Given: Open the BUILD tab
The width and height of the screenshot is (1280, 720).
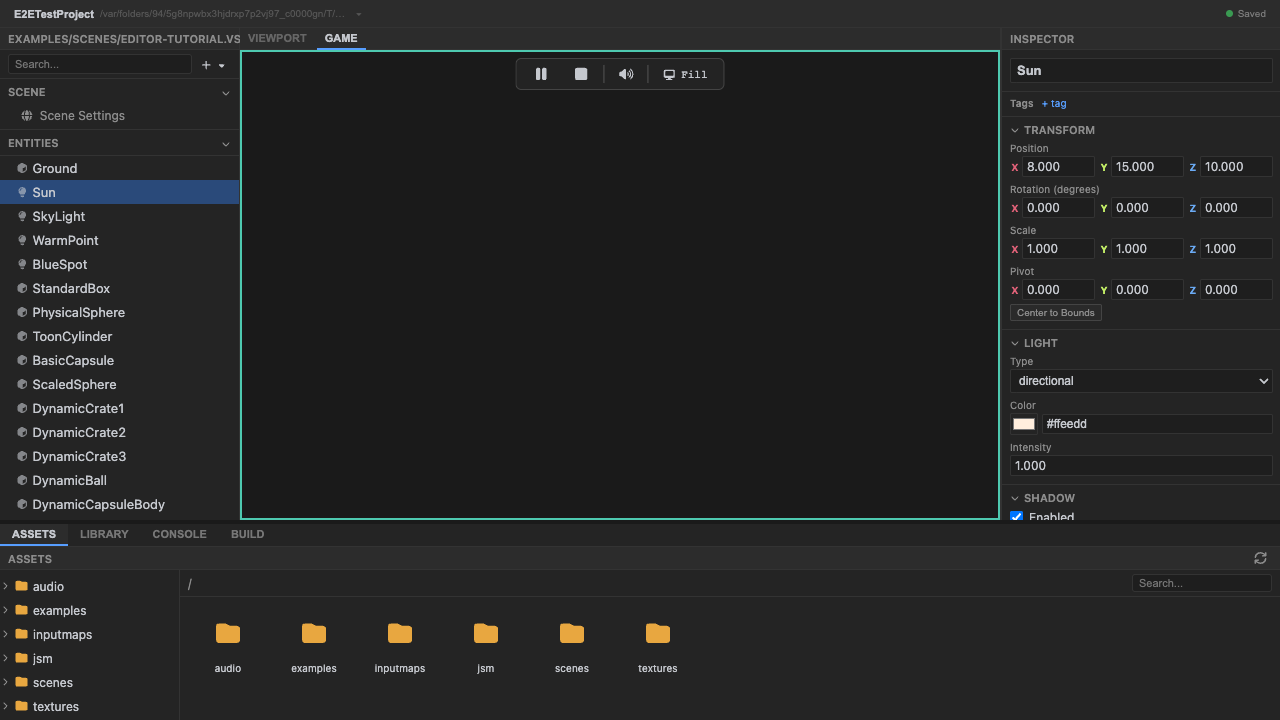Looking at the screenshot, I should 247,534.
